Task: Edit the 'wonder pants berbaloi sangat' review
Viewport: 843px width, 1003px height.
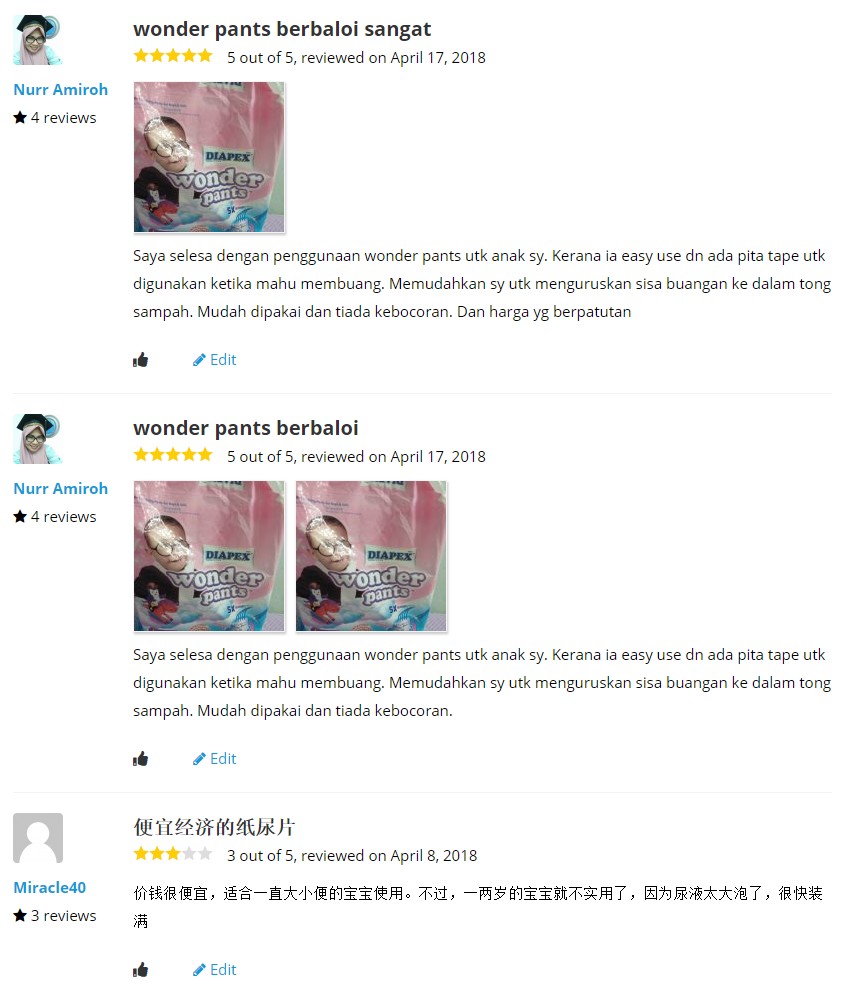Action: tap(214, 360)
